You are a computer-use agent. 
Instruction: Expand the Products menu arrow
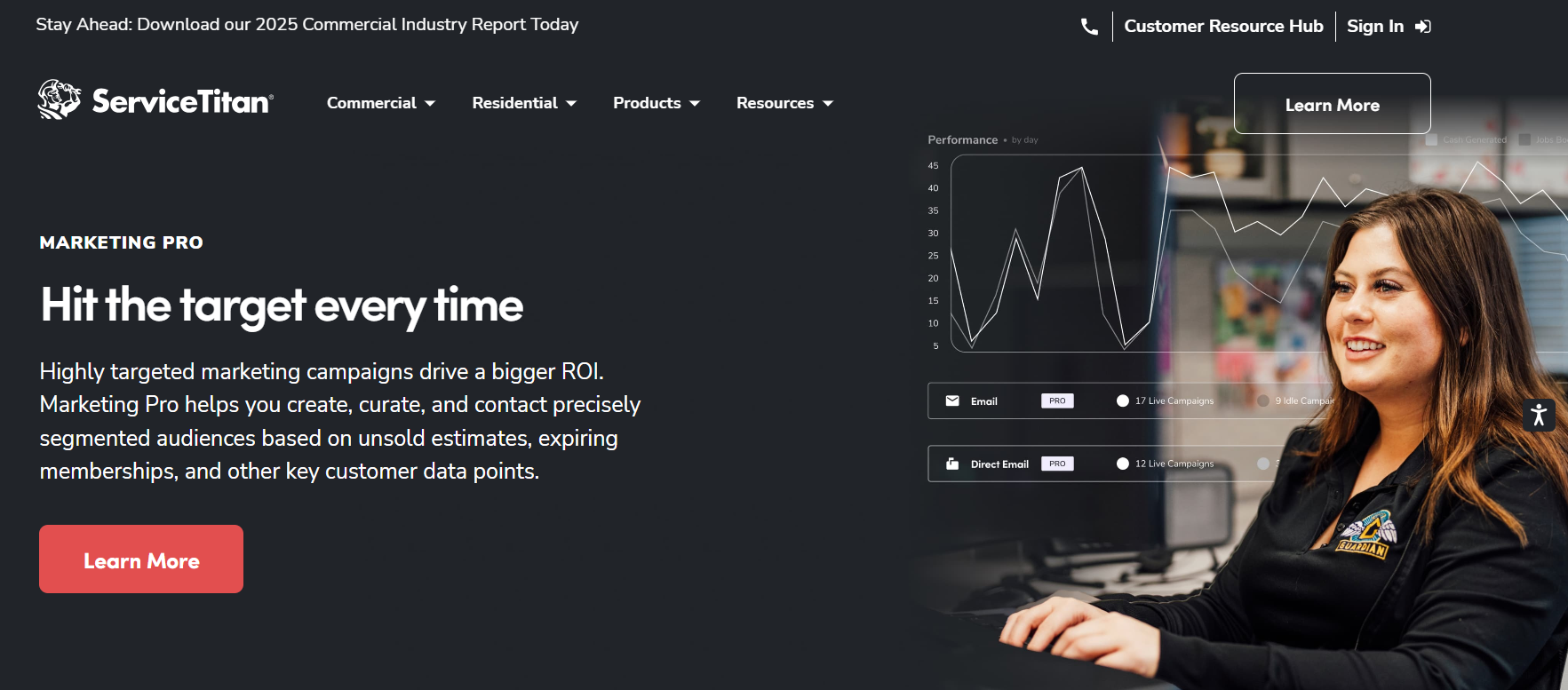(x=695, y=104)
